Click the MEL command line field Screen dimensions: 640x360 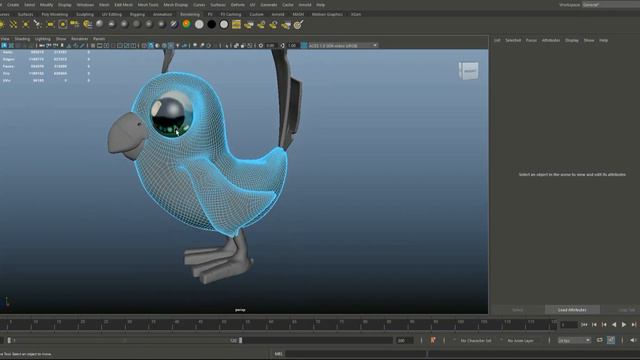tap(355, 354)
